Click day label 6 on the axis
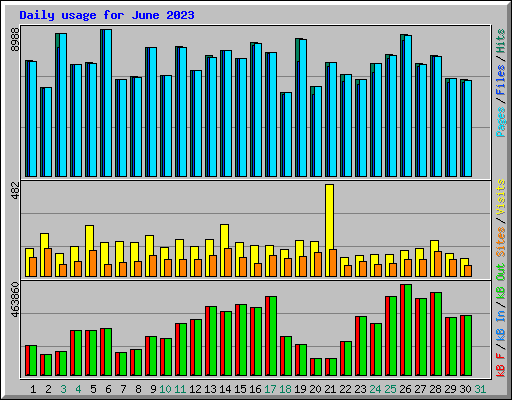Screen dimensions: 512x400 point(108,389)
